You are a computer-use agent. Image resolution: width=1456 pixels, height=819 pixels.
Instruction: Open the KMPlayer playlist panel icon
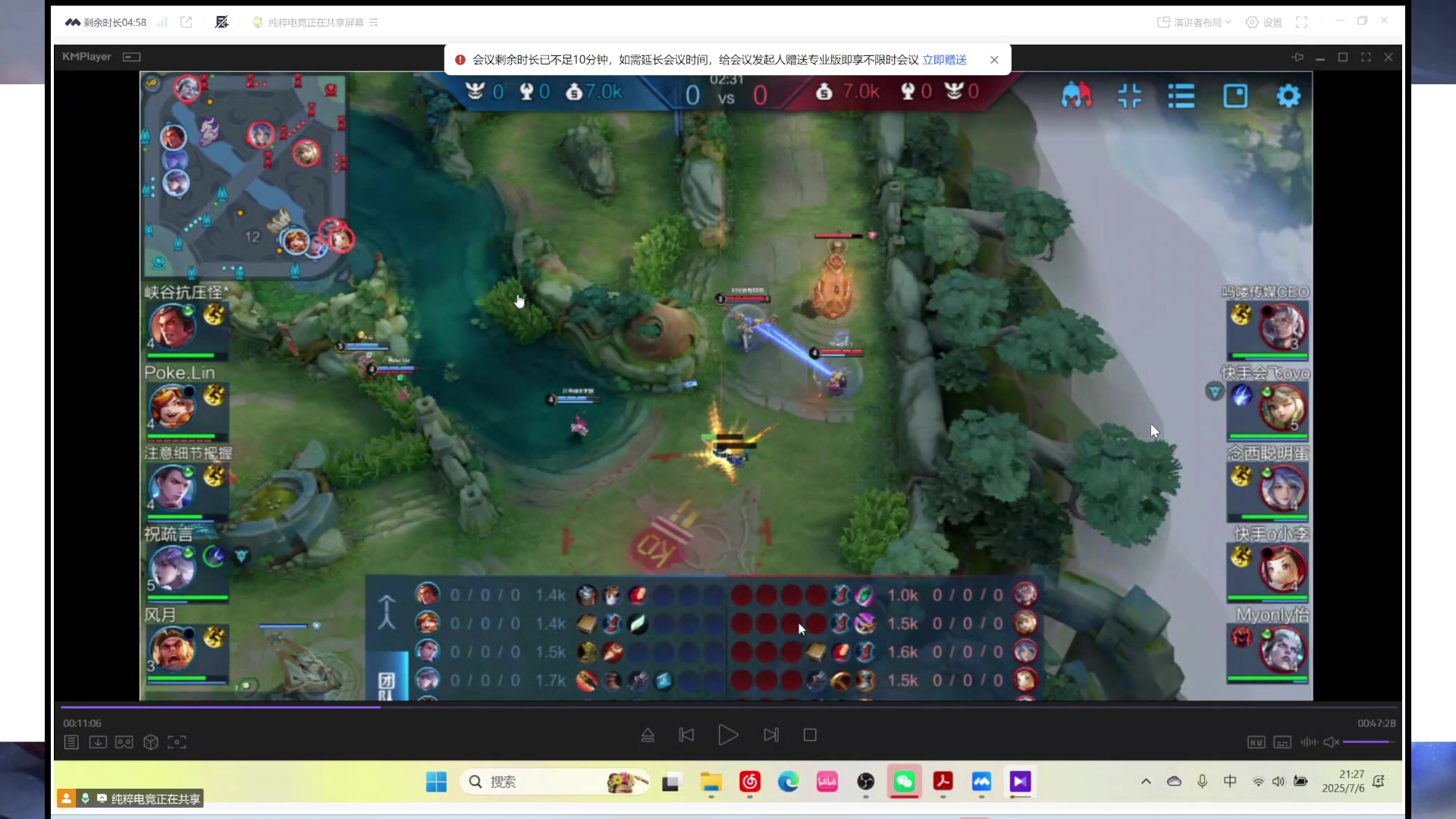(71, 742)
